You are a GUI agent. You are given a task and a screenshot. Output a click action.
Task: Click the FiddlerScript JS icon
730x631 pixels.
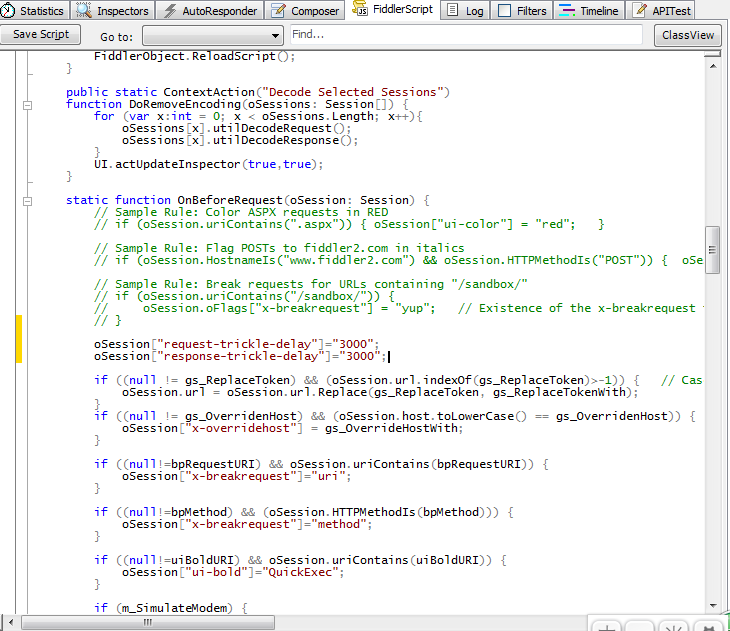[x=360, y=8]
